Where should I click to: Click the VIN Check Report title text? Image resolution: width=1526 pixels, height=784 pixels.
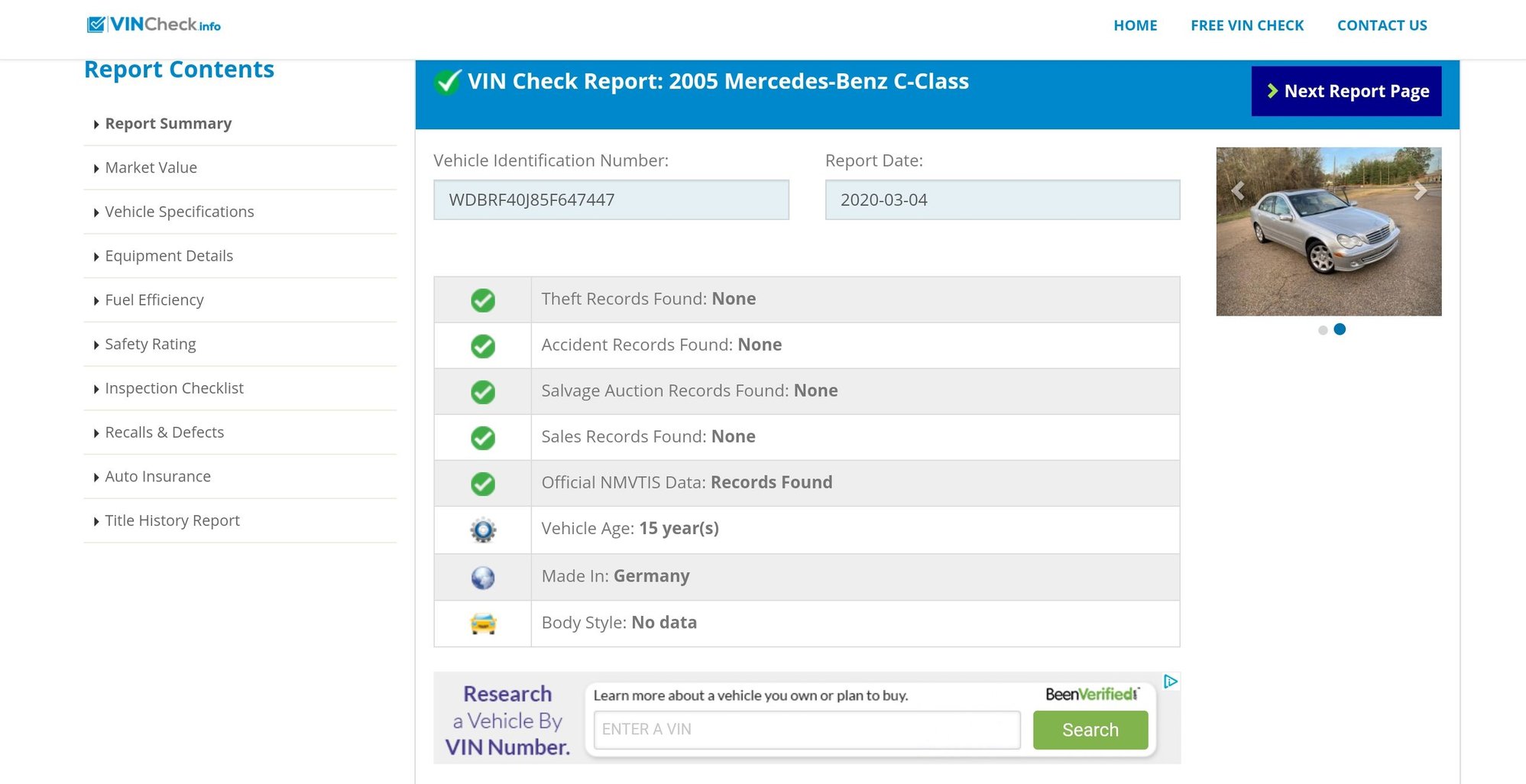tap(718, 81)
